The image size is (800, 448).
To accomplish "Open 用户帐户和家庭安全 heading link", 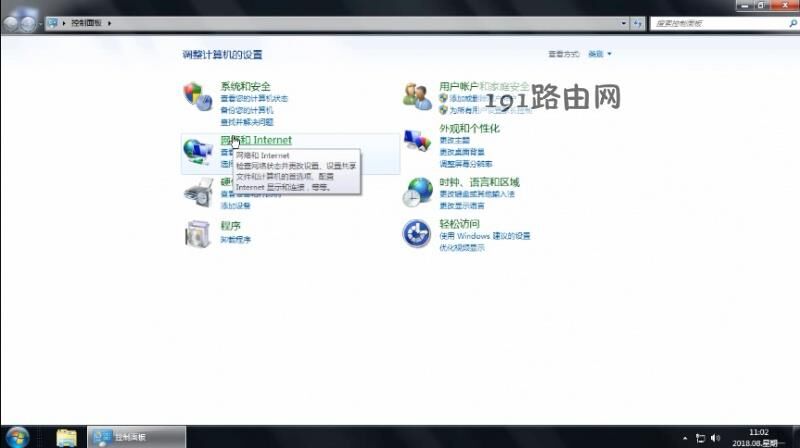I will click(484, 86).
